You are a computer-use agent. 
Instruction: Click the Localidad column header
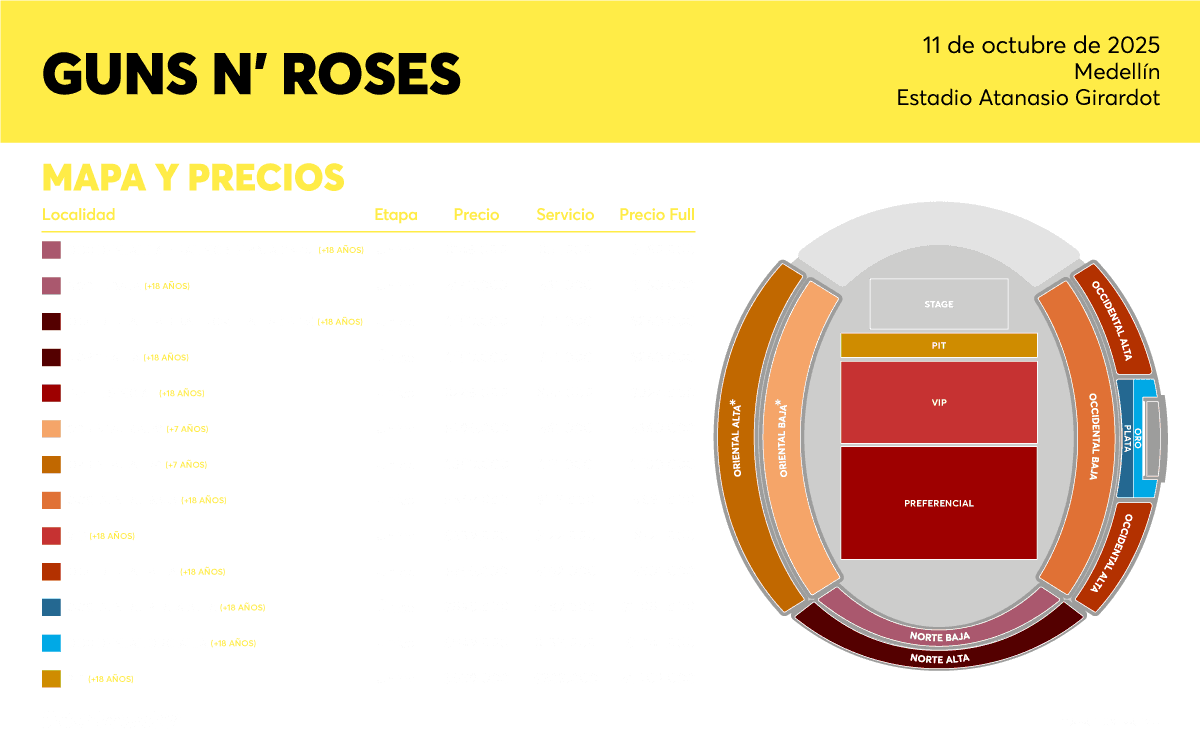(x=79, y=215)
